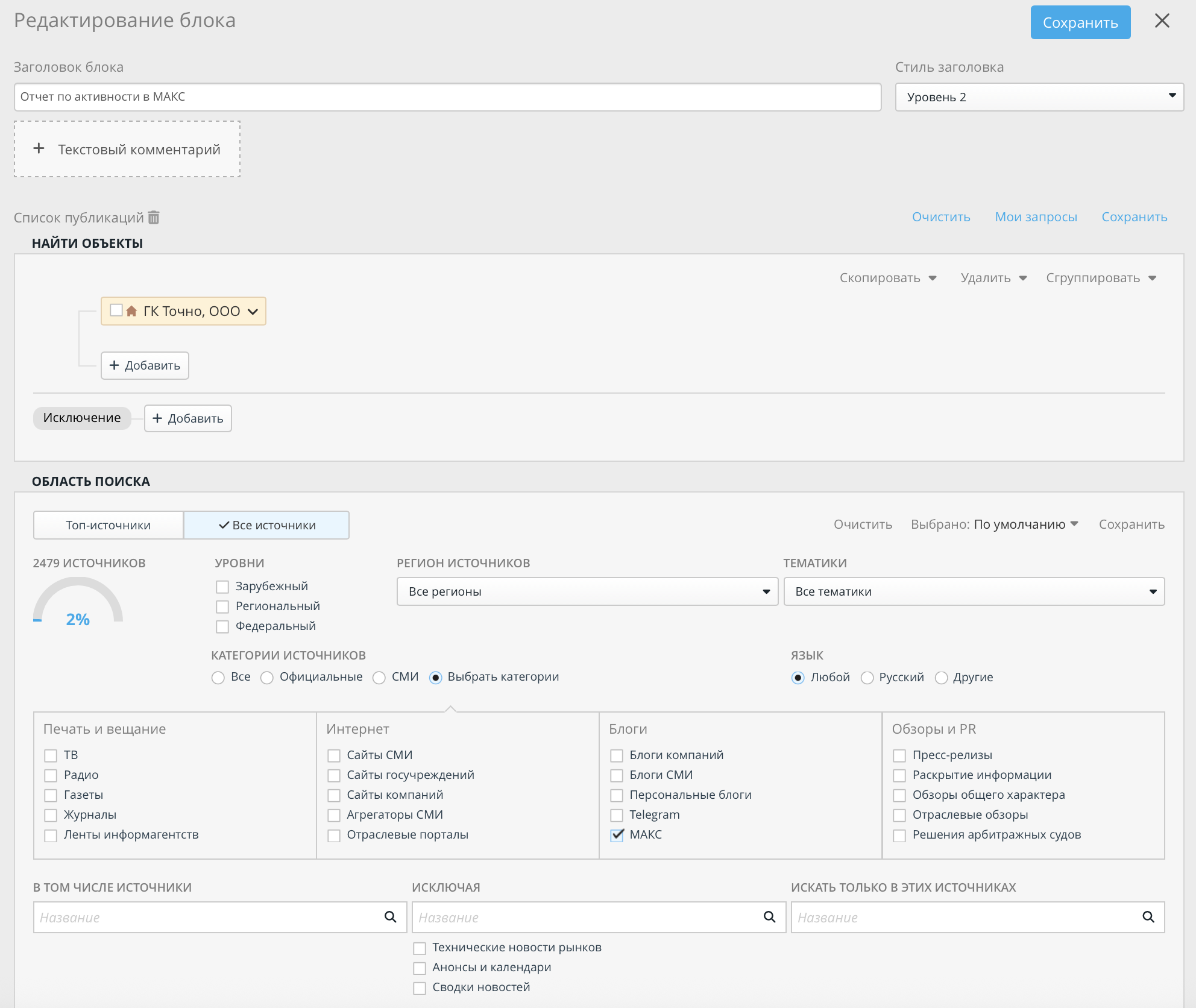Open the Скопировать dropdown
The image size is (1196, 1008).
pyautogui.click(x=888, y=278)
